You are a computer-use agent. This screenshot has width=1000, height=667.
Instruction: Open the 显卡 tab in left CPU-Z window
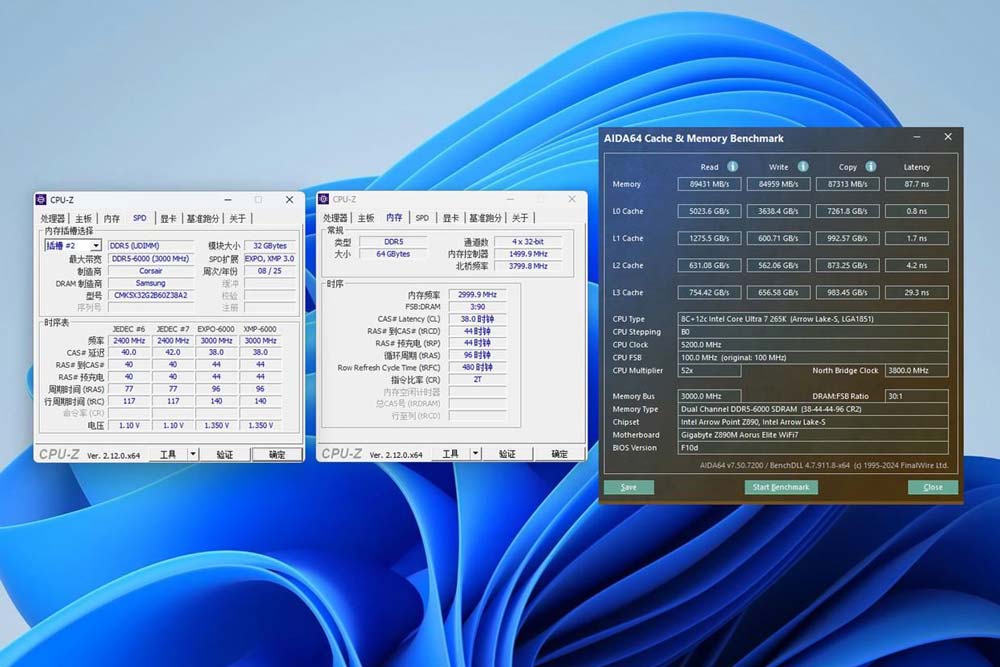click(168, 218)
